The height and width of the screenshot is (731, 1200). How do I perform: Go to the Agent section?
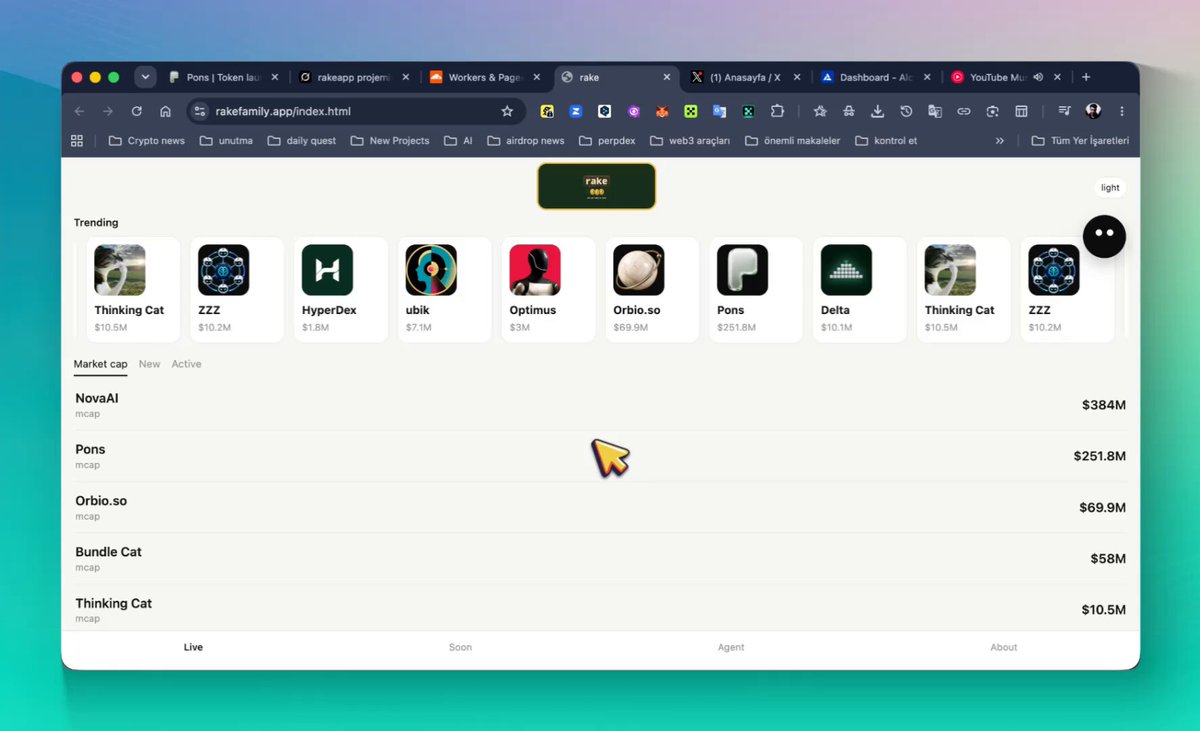731,647
